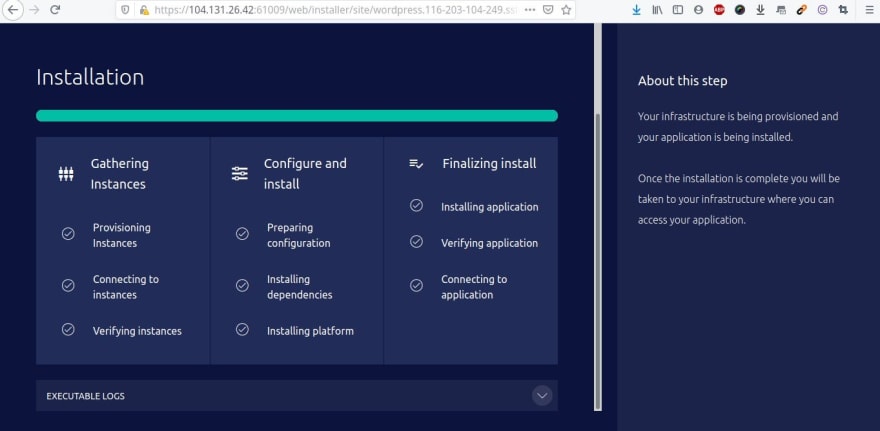Click the Connecting to instances step text
The width and height of the screenshot is (880, 431).
pos(126,287)
